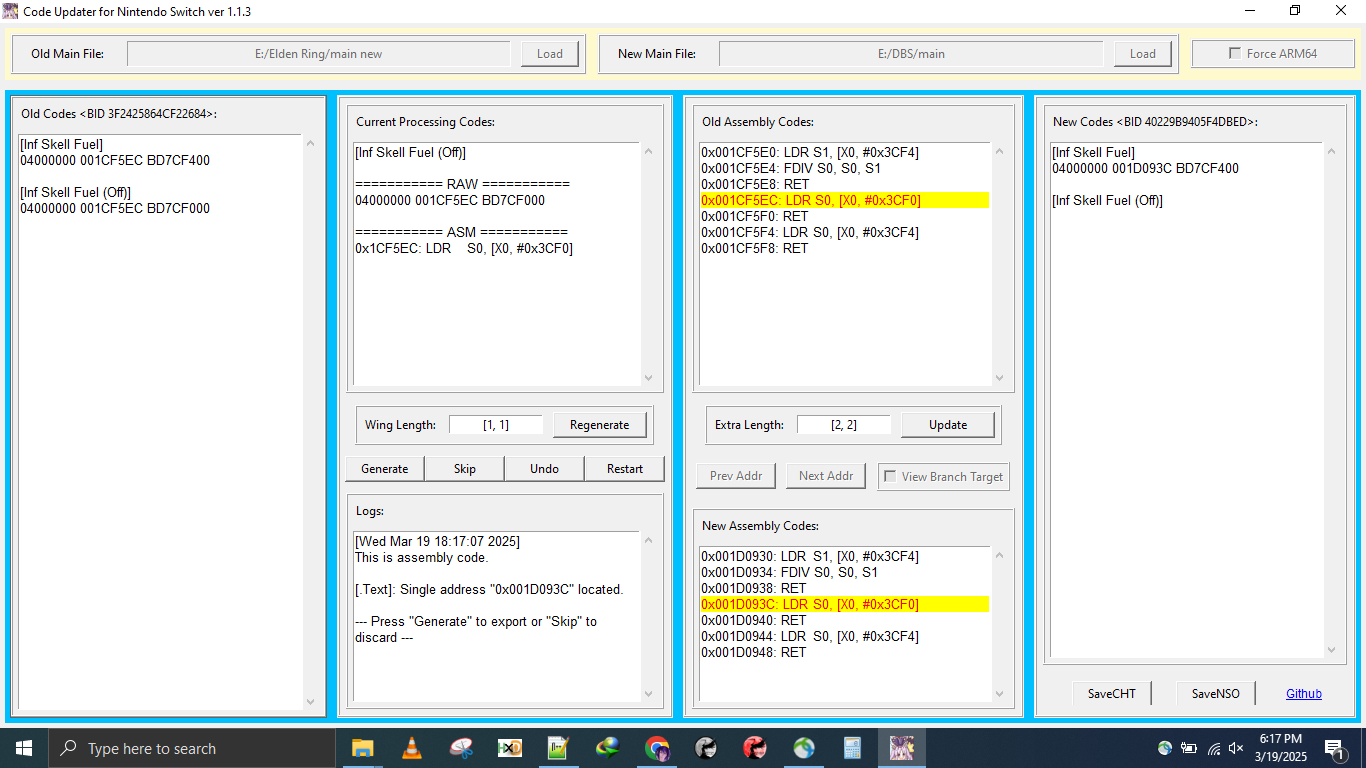Viewport: 1366px width, 768px height.
Task: Click the Old Main File path field
Action: pyautogui.click(x=319, y=54)
